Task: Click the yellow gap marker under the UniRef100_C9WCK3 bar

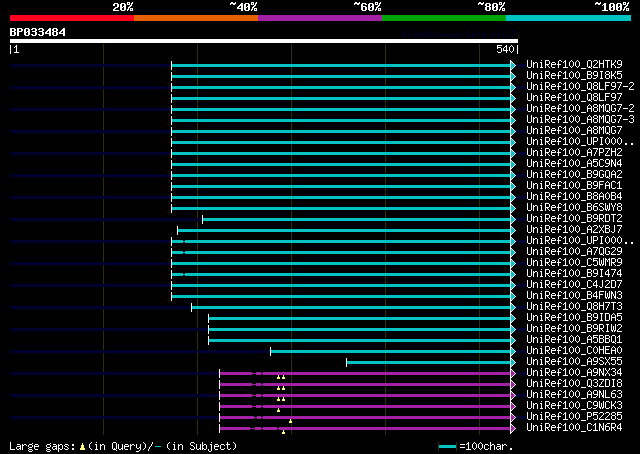Action: click(x=278, y=410)
